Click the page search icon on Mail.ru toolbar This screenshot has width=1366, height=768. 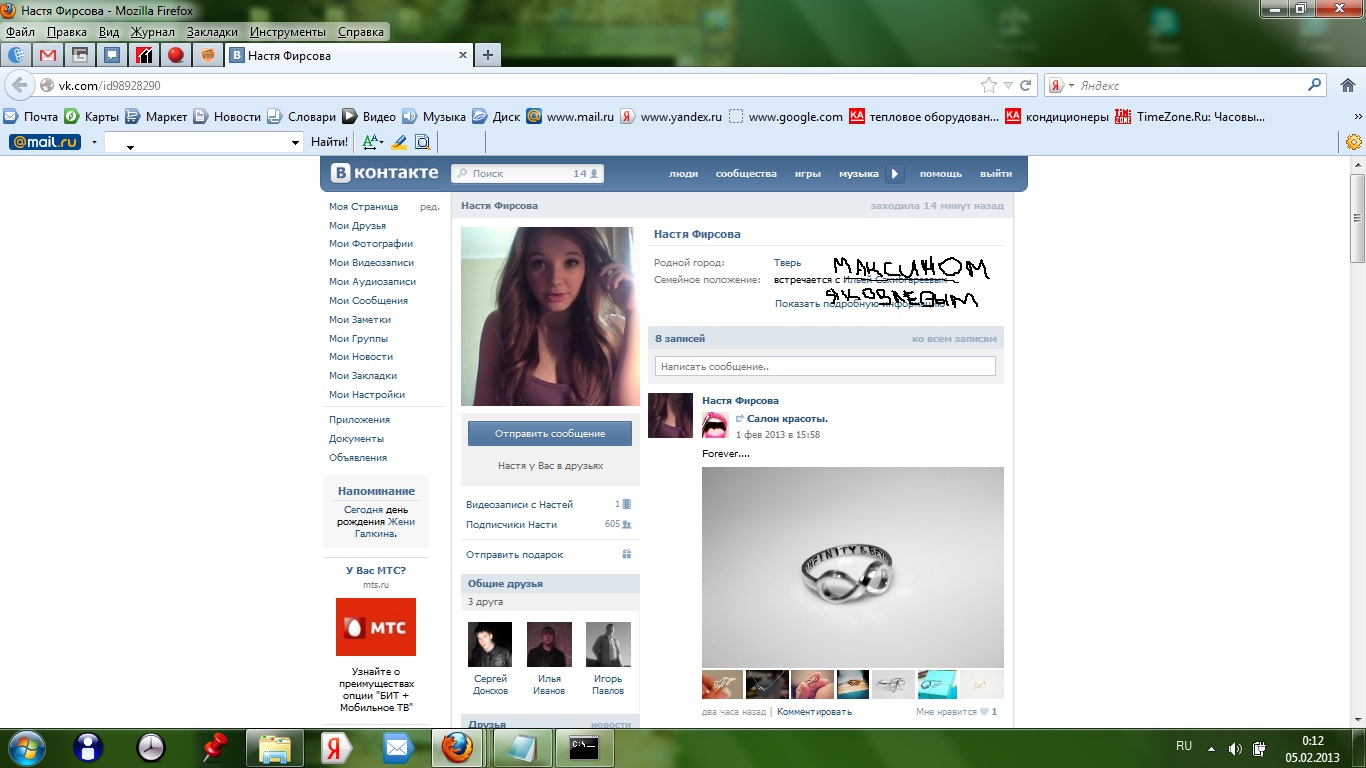point(423,142)
